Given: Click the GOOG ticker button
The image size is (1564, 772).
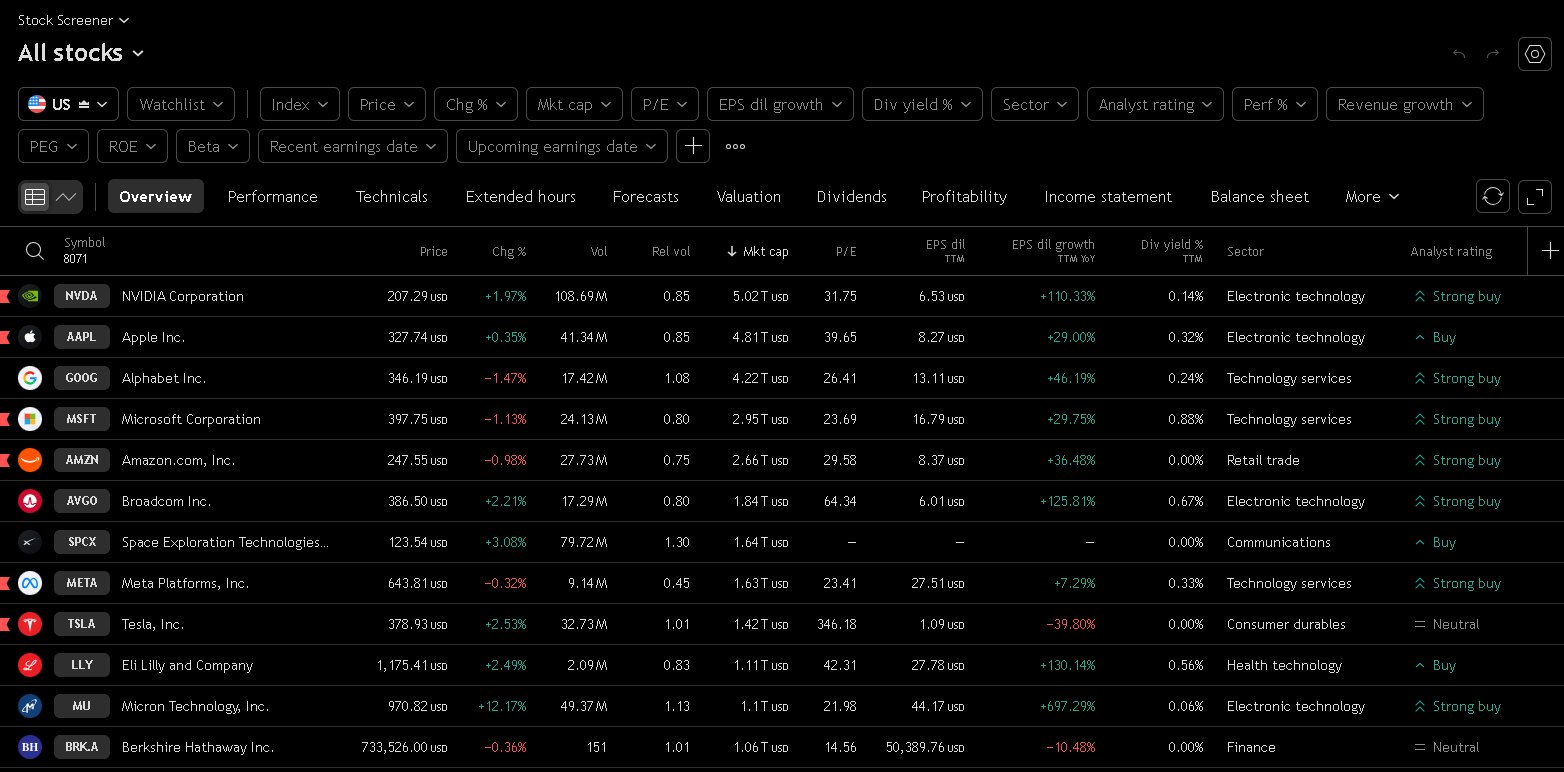Looking at the screenshot, I should pyautogui.click(x=82, y=378).
